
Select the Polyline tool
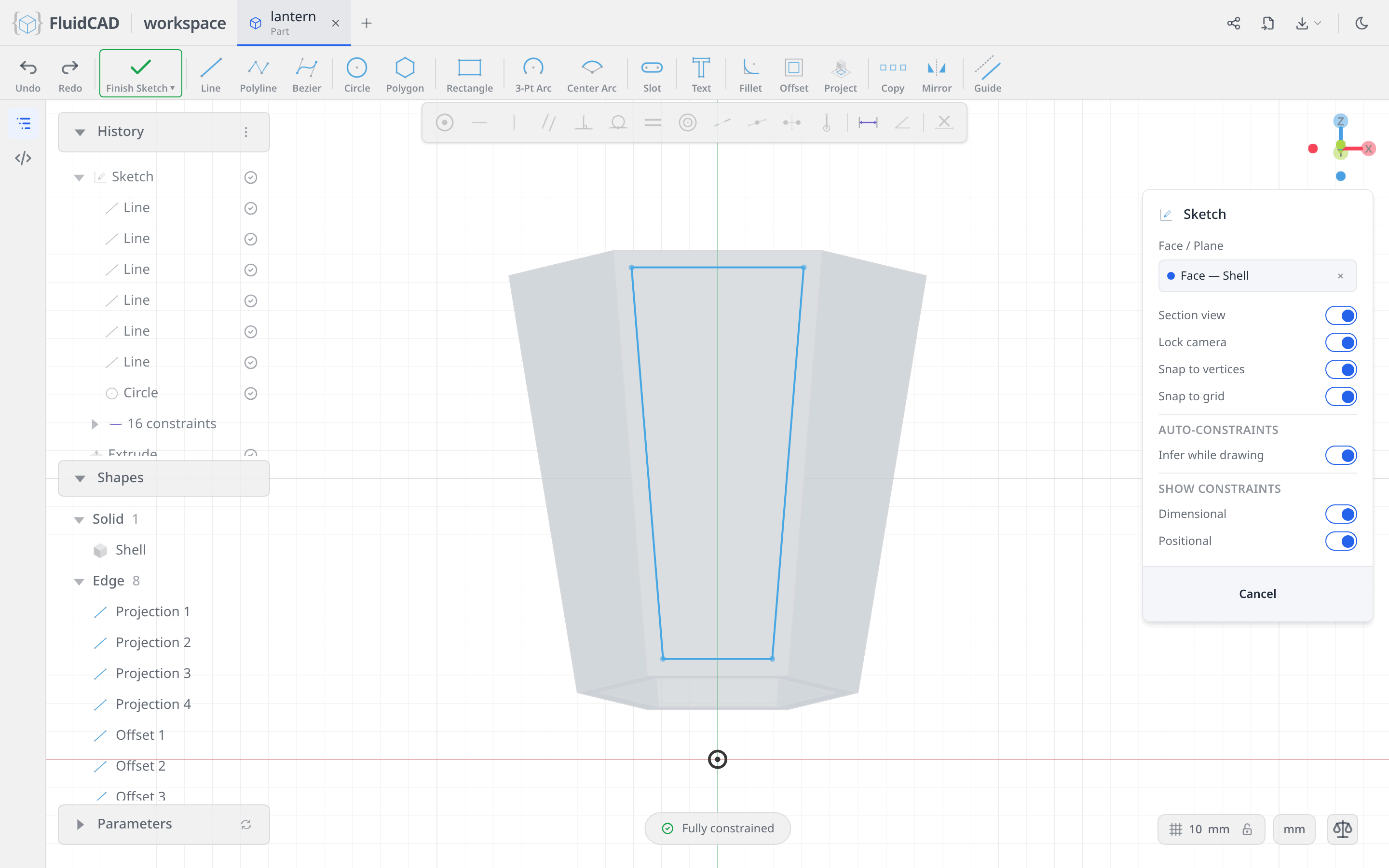point(259,75)
